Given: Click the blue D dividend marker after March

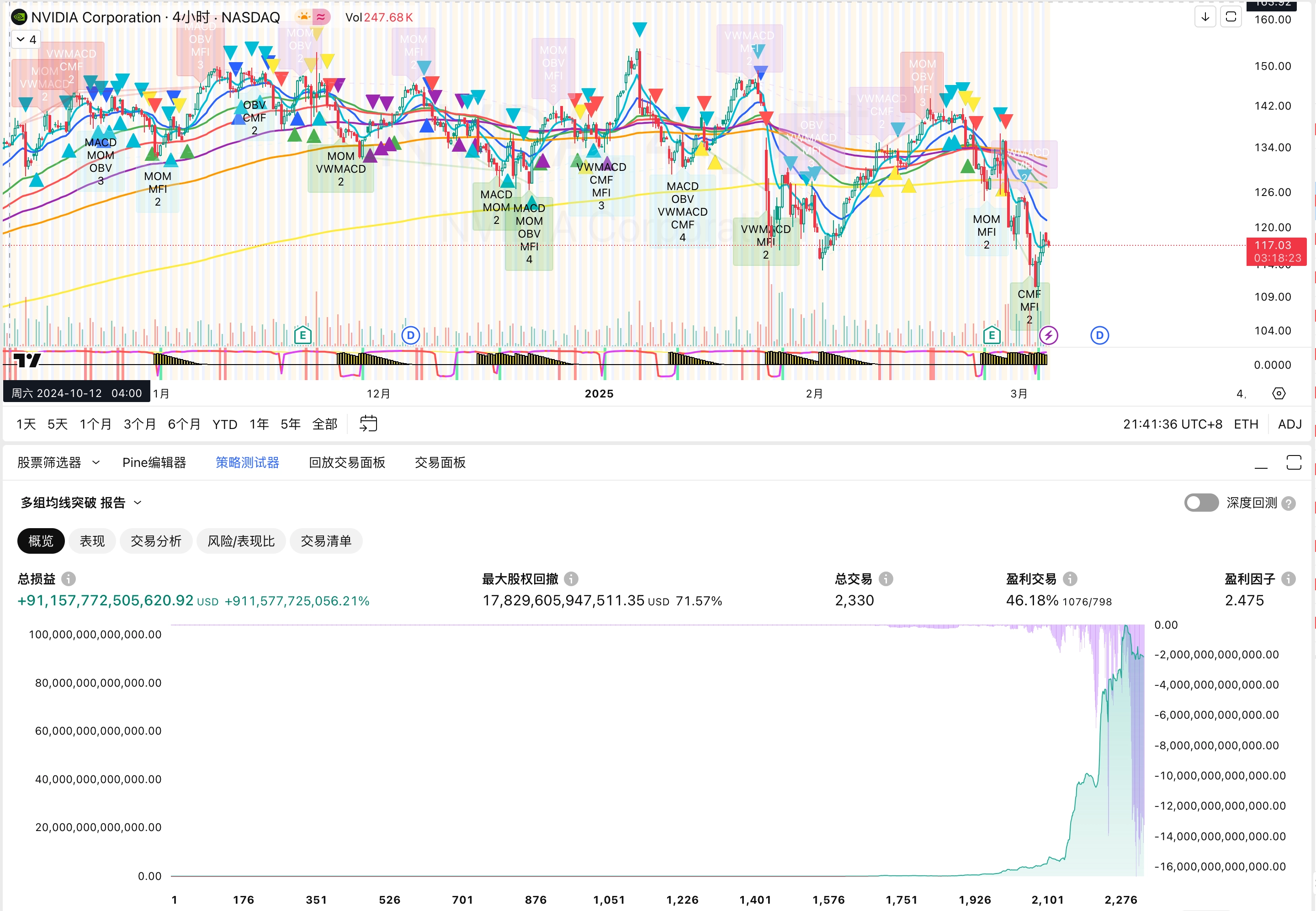Looking at the screenshot, I should 1099,335.
